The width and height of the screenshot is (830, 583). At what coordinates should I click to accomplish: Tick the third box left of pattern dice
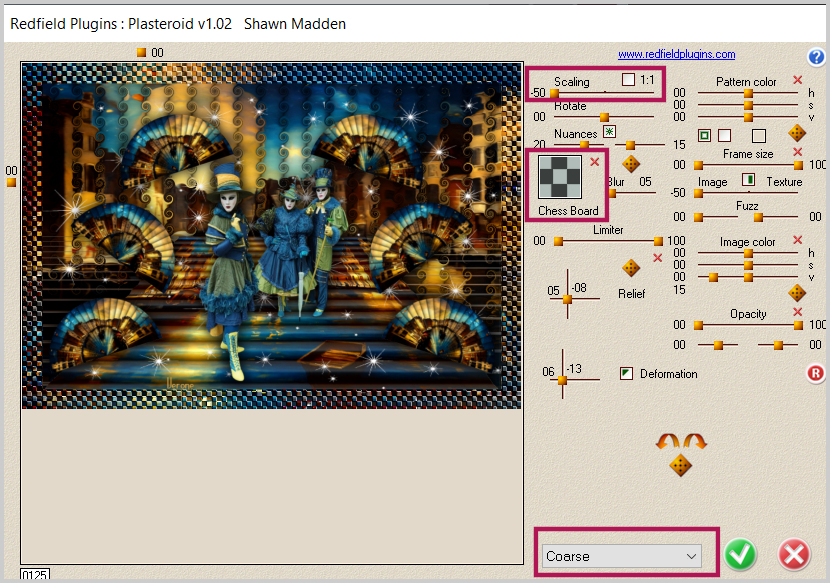(759, 136)
